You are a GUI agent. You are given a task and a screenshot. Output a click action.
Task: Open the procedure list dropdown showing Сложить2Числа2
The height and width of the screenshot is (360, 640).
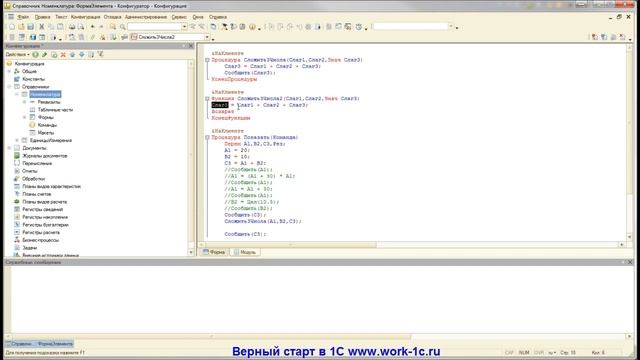coord(207,37)
